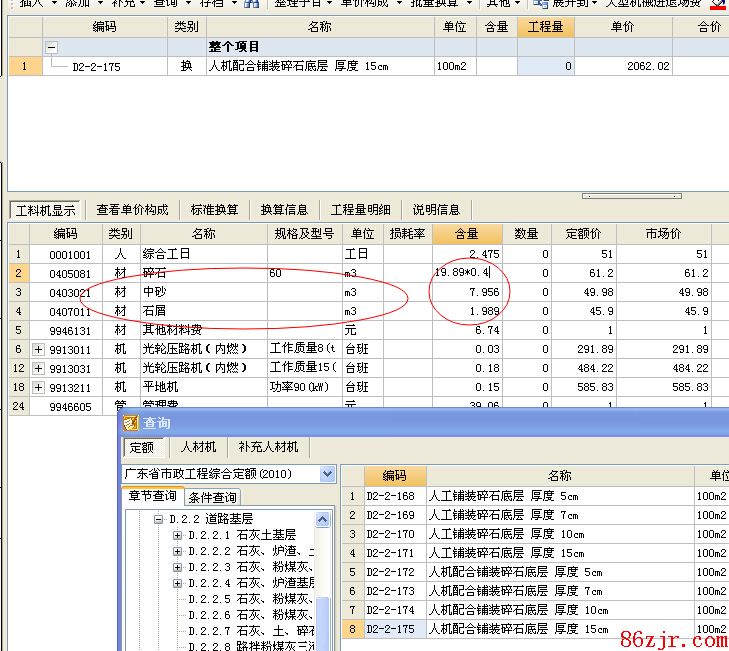Collapse D.2.2 道路基层 tree node
This screenshot has width=729, height=651.
(x=158, y=519)
